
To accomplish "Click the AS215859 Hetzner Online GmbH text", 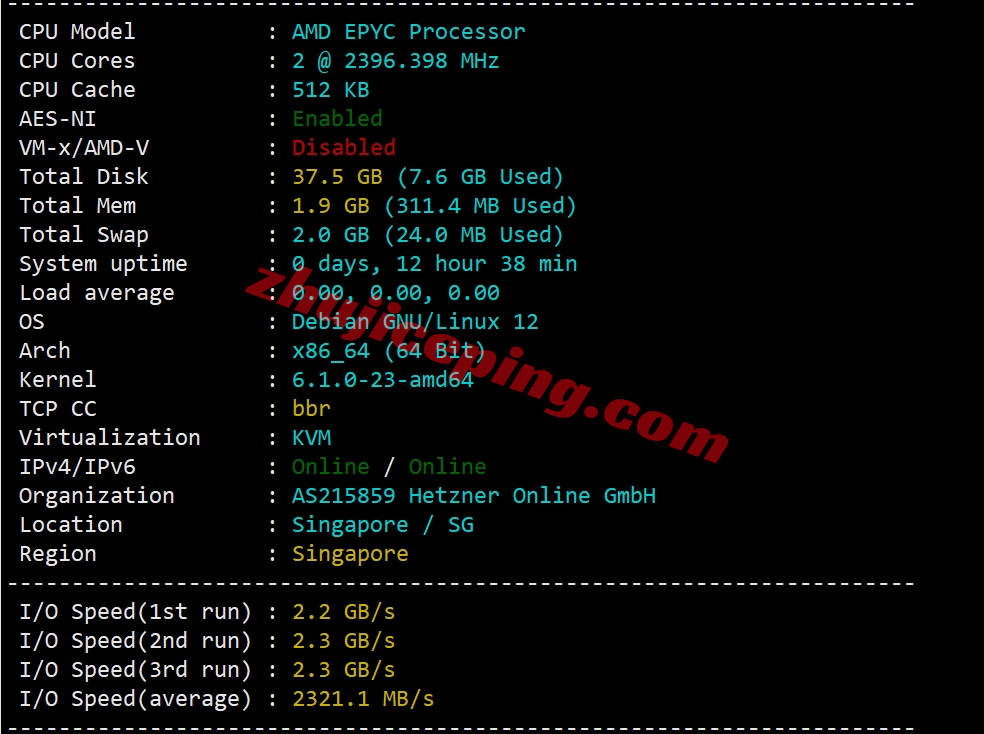I will 474,496.
